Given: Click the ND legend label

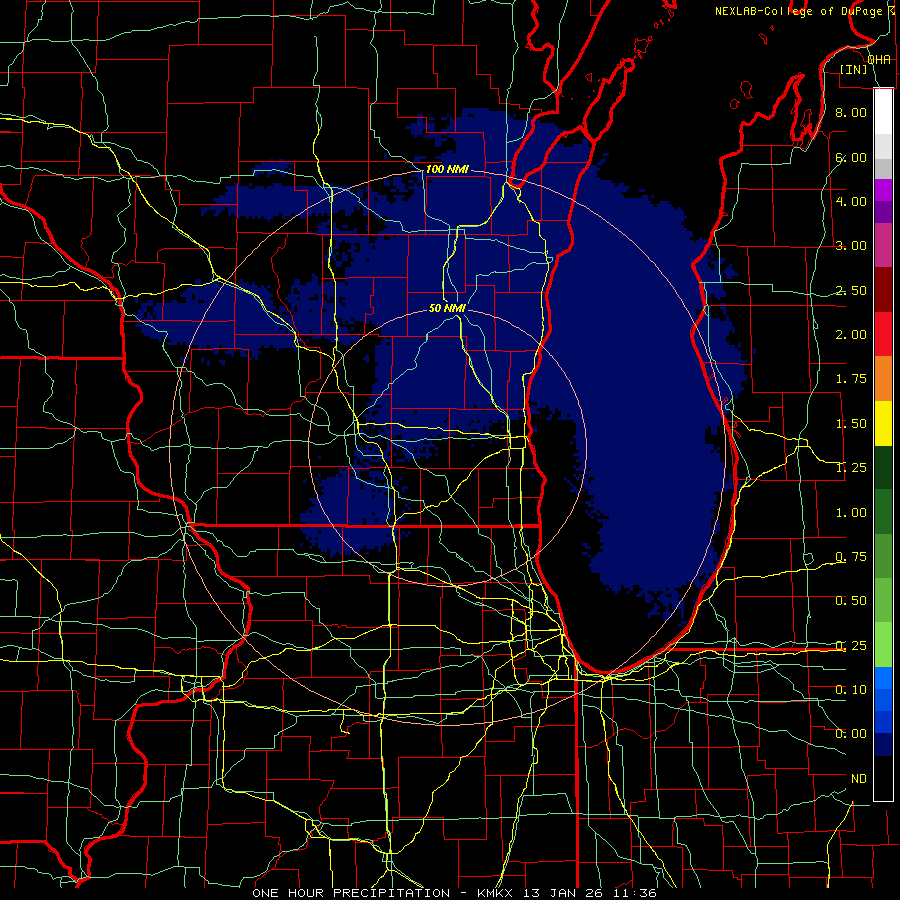Looking at the screenshot, I should (859, 779).
